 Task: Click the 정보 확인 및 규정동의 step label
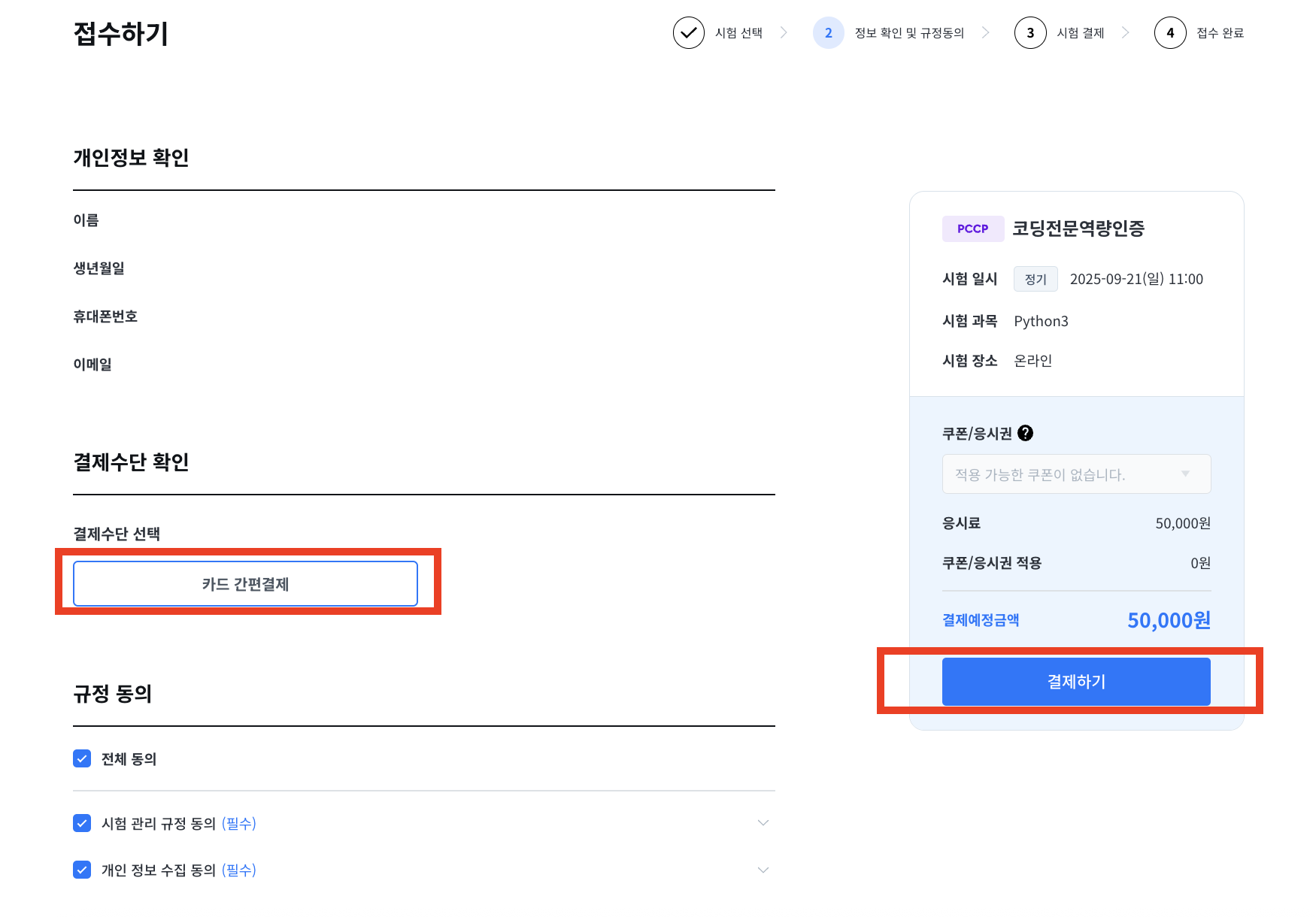909,33
